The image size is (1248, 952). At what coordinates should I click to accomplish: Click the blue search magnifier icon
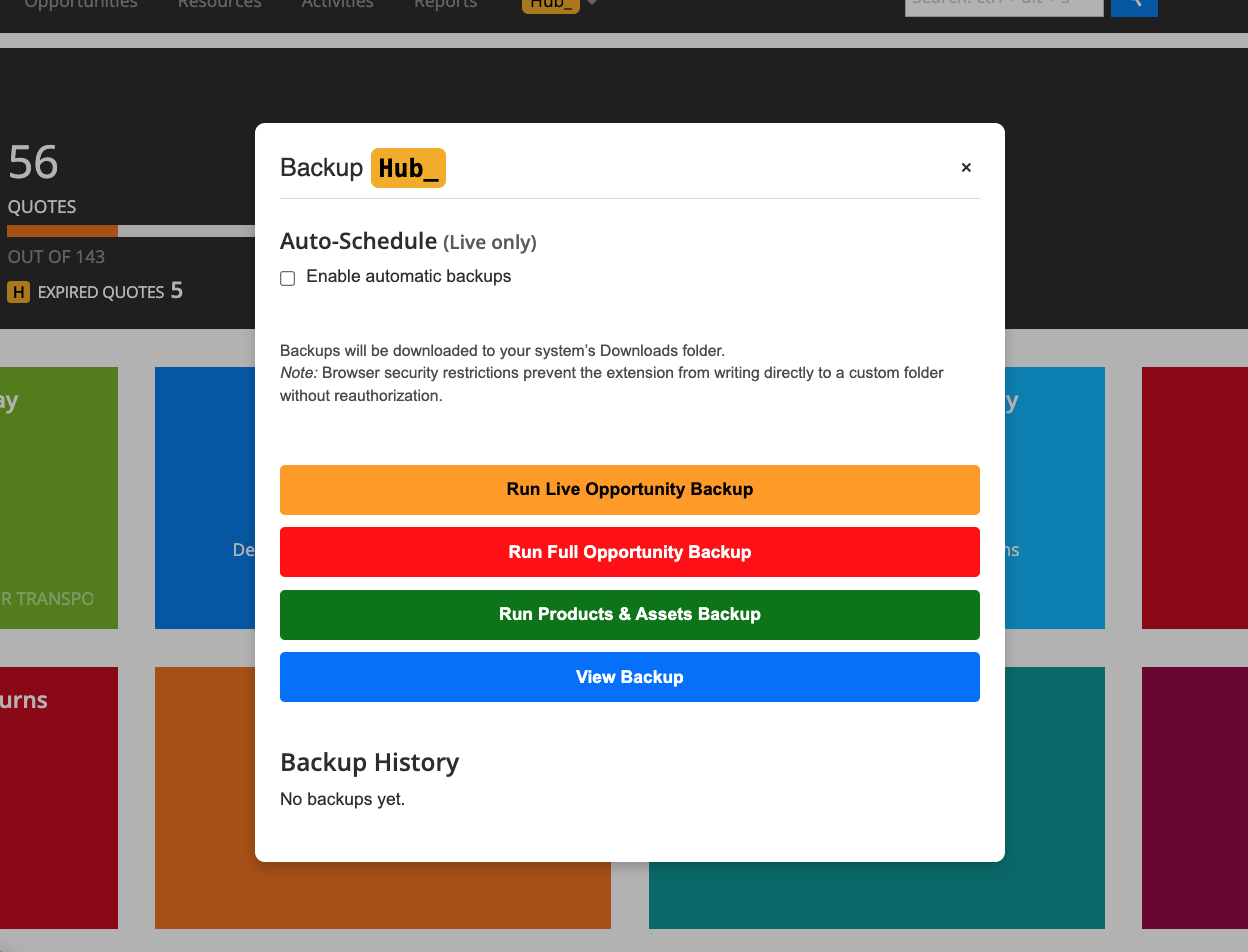point(1134,7)
